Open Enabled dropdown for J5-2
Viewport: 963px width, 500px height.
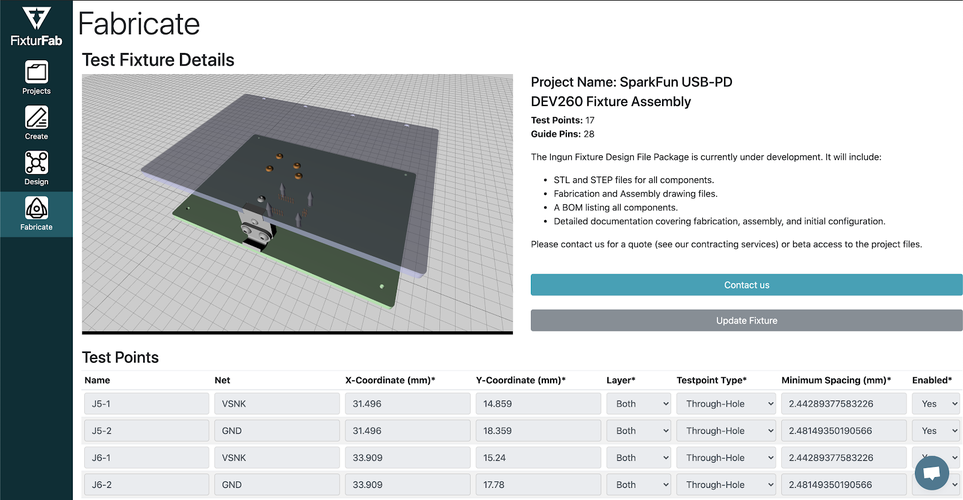click(x=936, y=431)
